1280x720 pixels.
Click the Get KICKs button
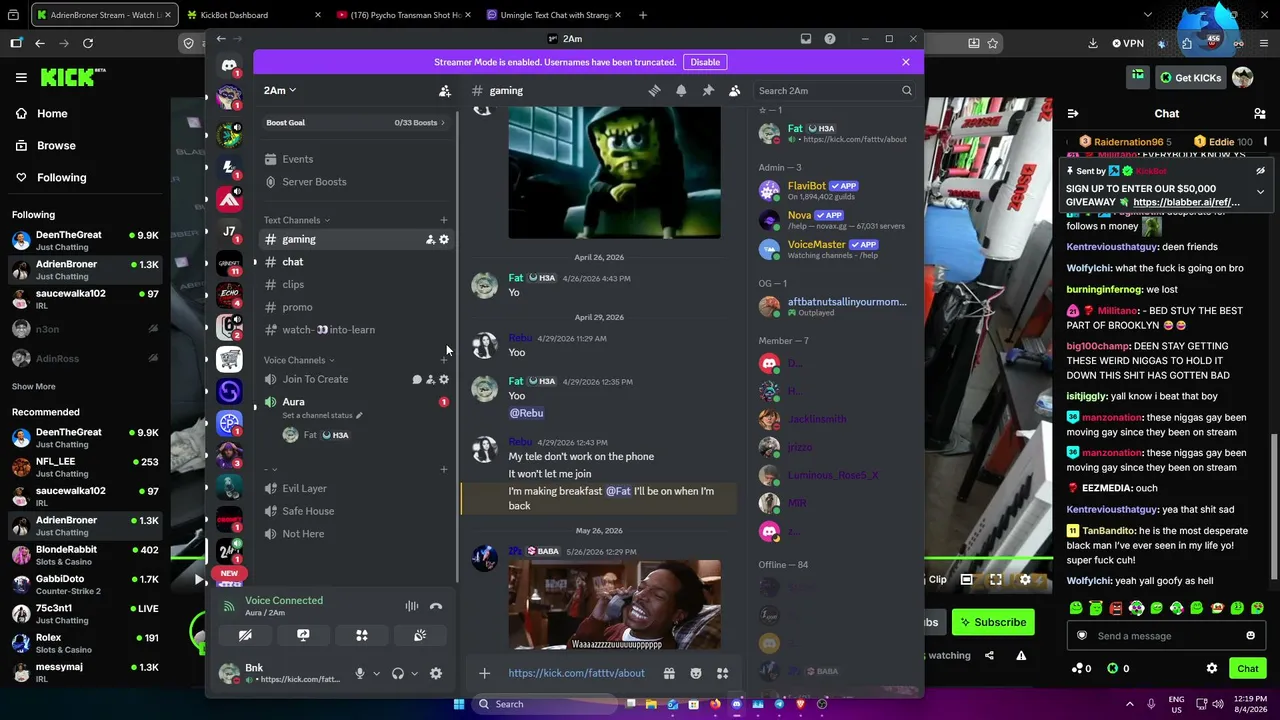[x=1190, y=78]
